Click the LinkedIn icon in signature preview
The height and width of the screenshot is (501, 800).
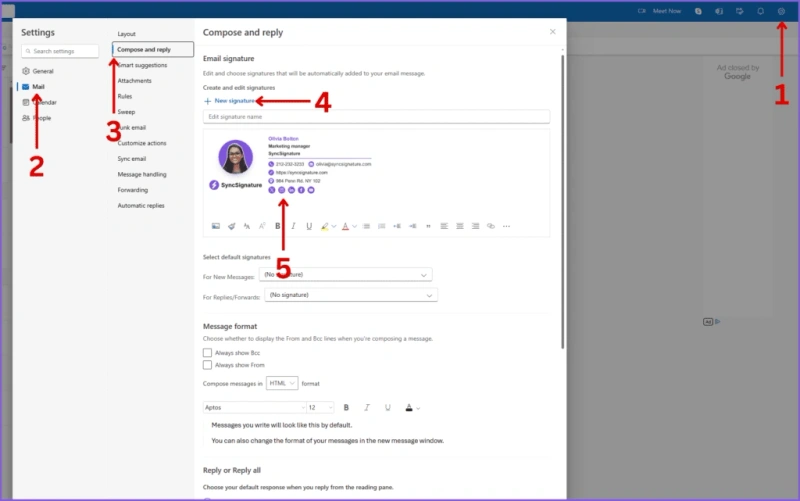coord(291,190)
